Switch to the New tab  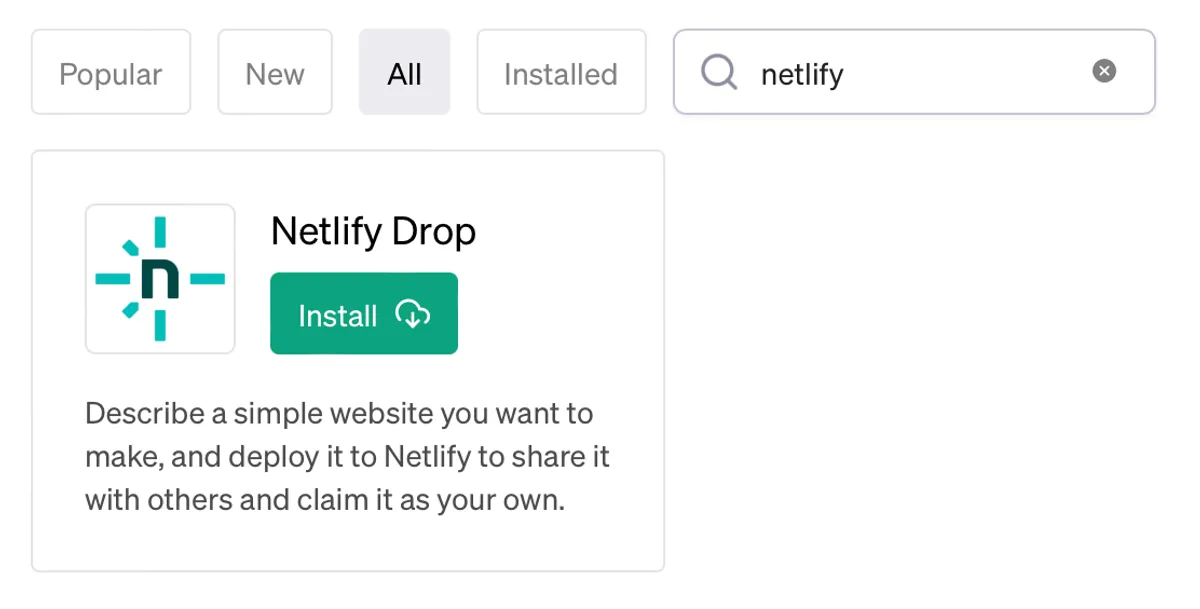point(274,72)
